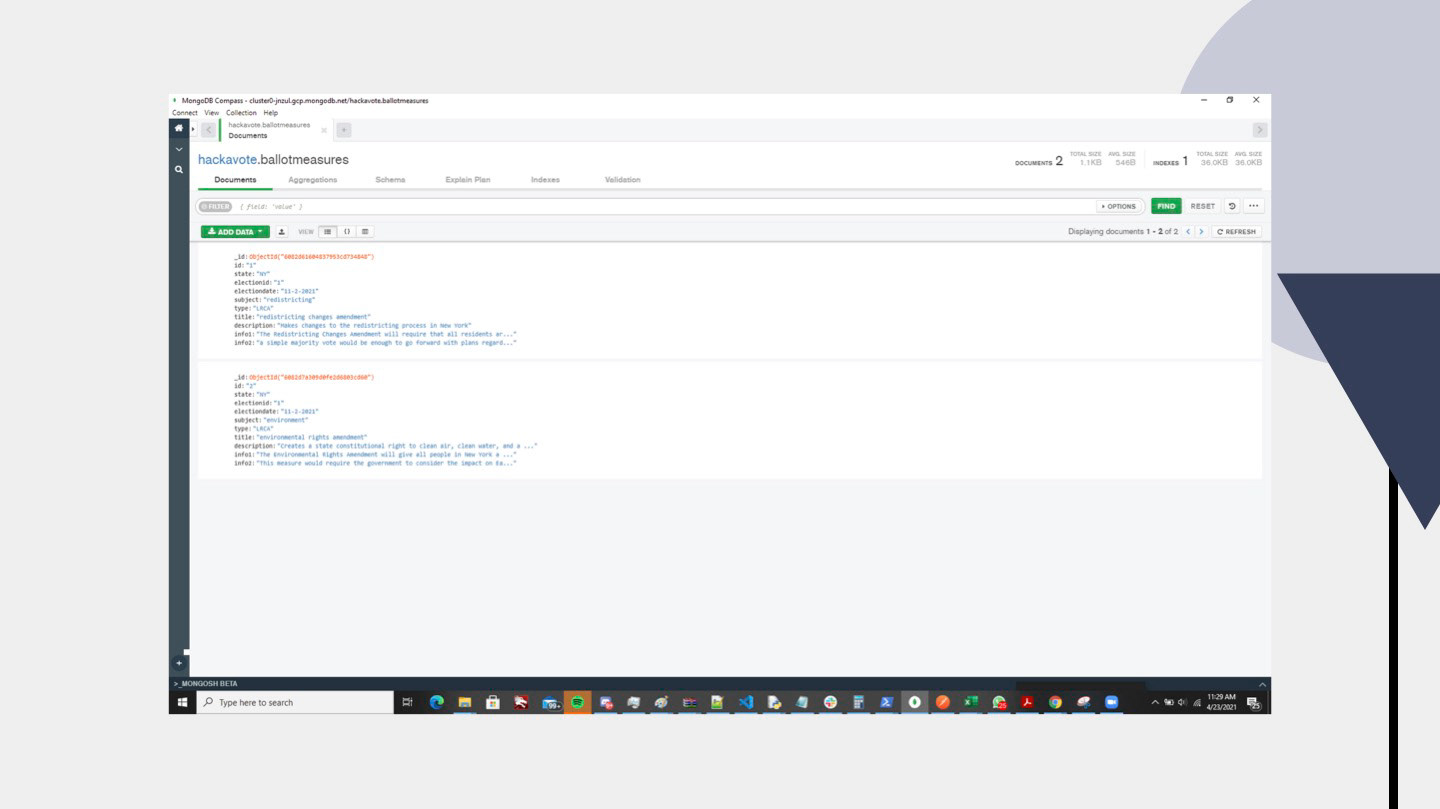Open the Help menu
1440x809 pixels.
click(271, 113)
